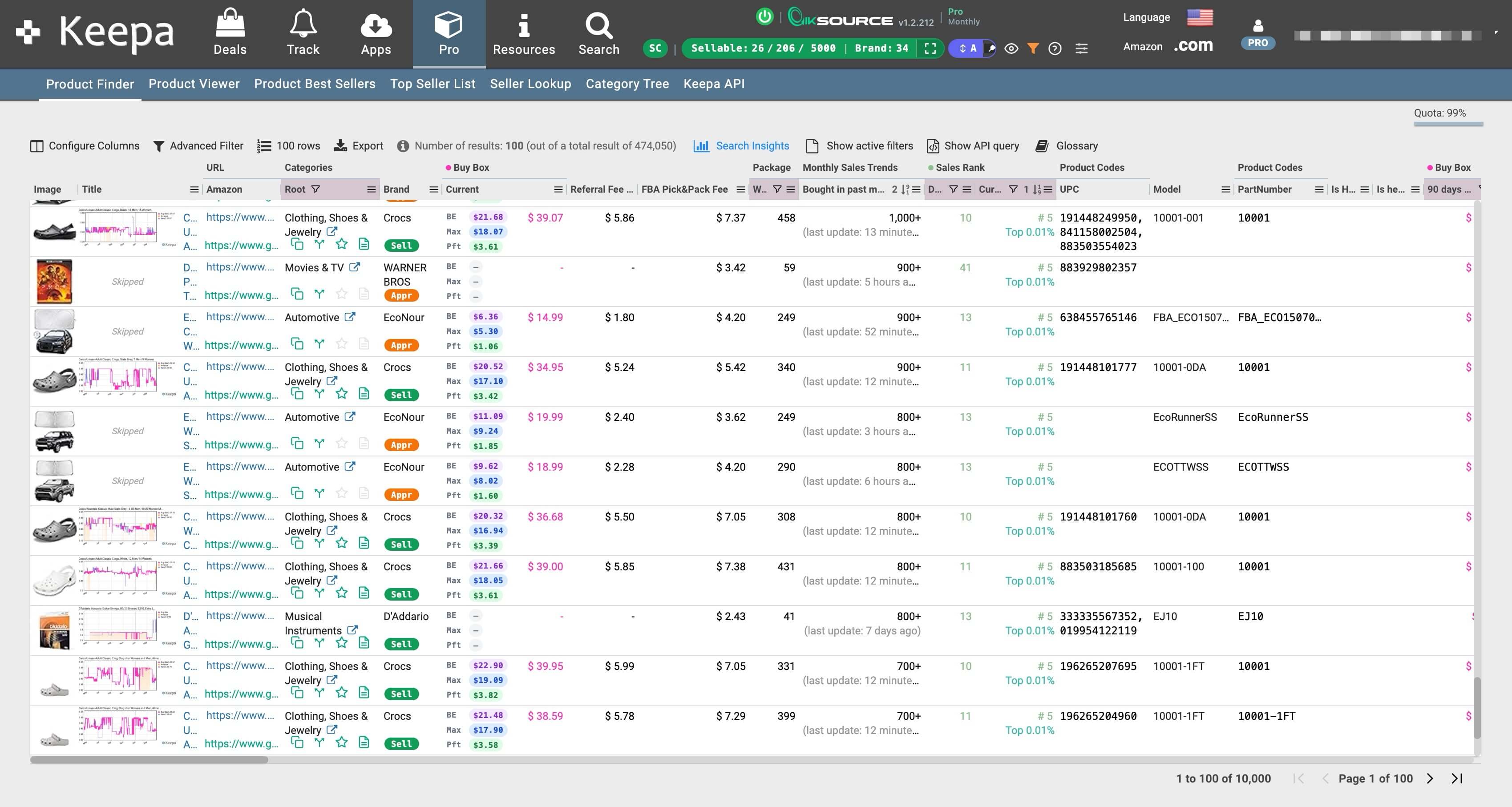Switch to the Product Viewer tab
This screenshot has width=1512, height=807.
194,84
